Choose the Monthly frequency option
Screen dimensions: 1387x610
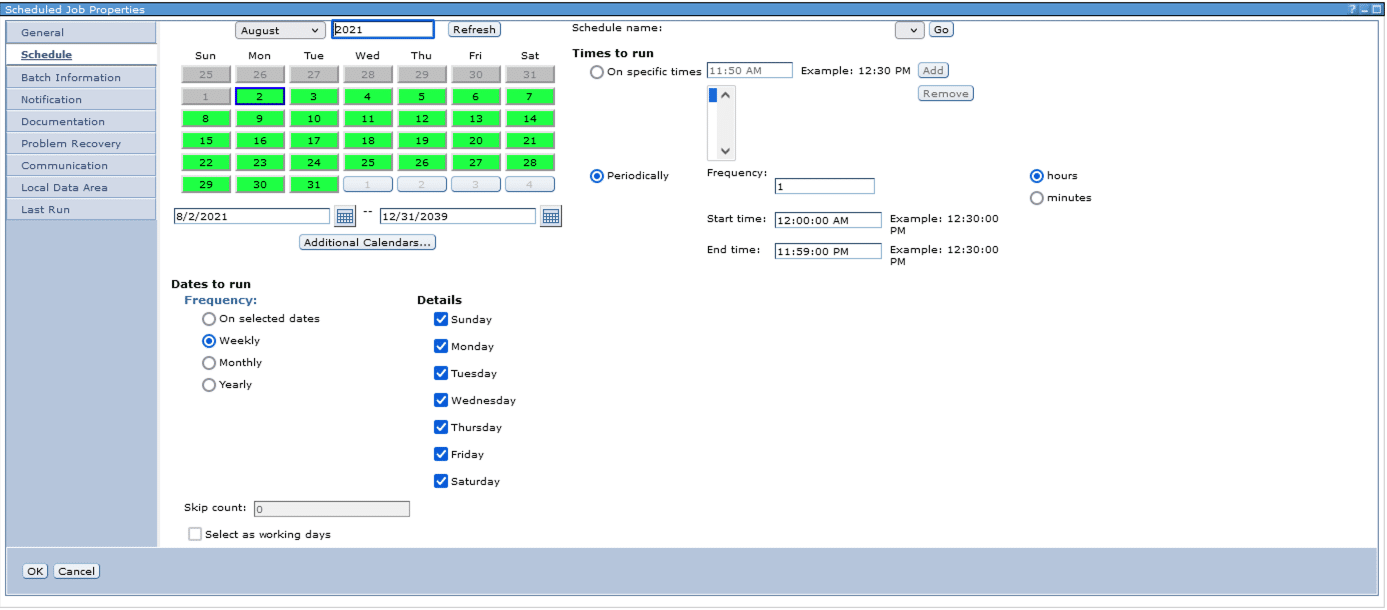(209, 363)
